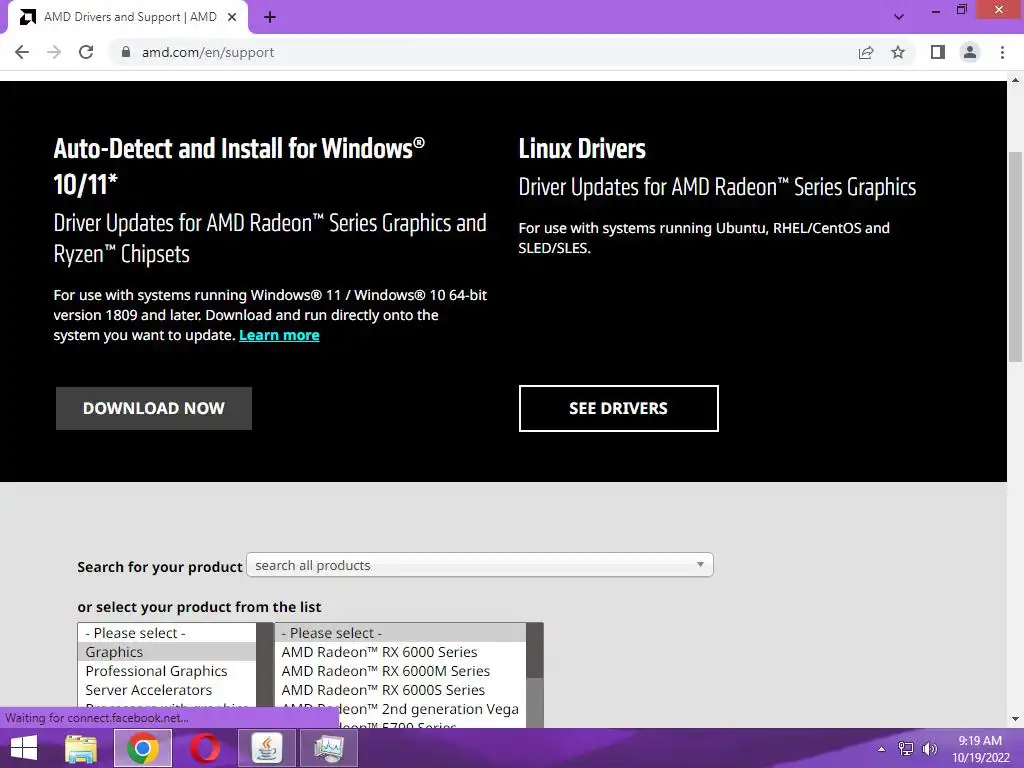Screen dimensions: 1024x768
Task: Click the search all products field
Action: (x=479, y=565)
